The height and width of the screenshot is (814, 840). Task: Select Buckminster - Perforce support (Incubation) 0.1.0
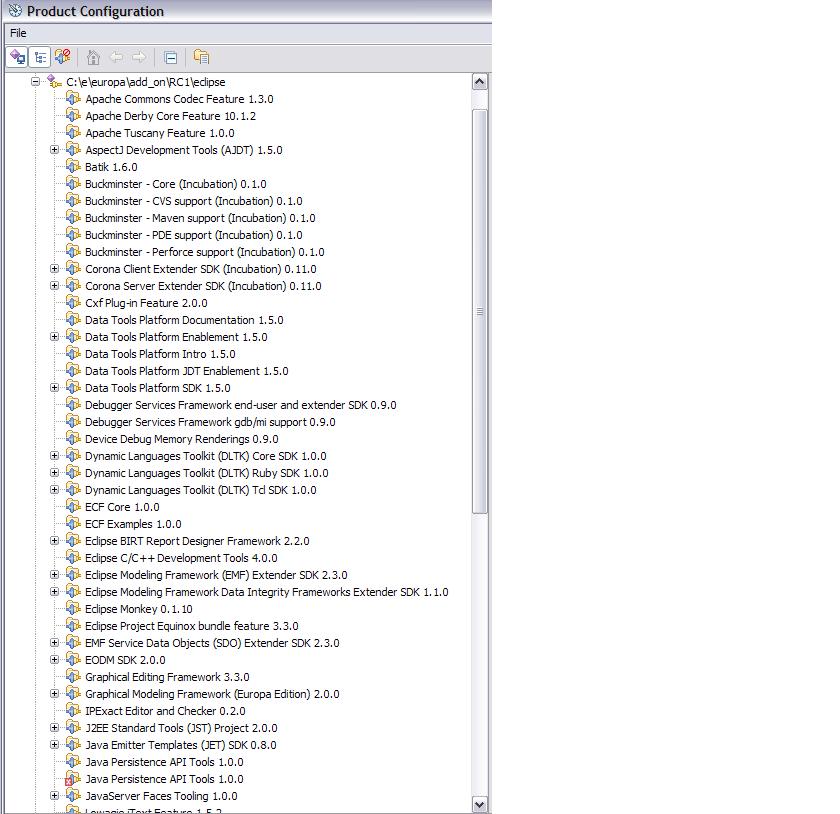click(205, 252)
